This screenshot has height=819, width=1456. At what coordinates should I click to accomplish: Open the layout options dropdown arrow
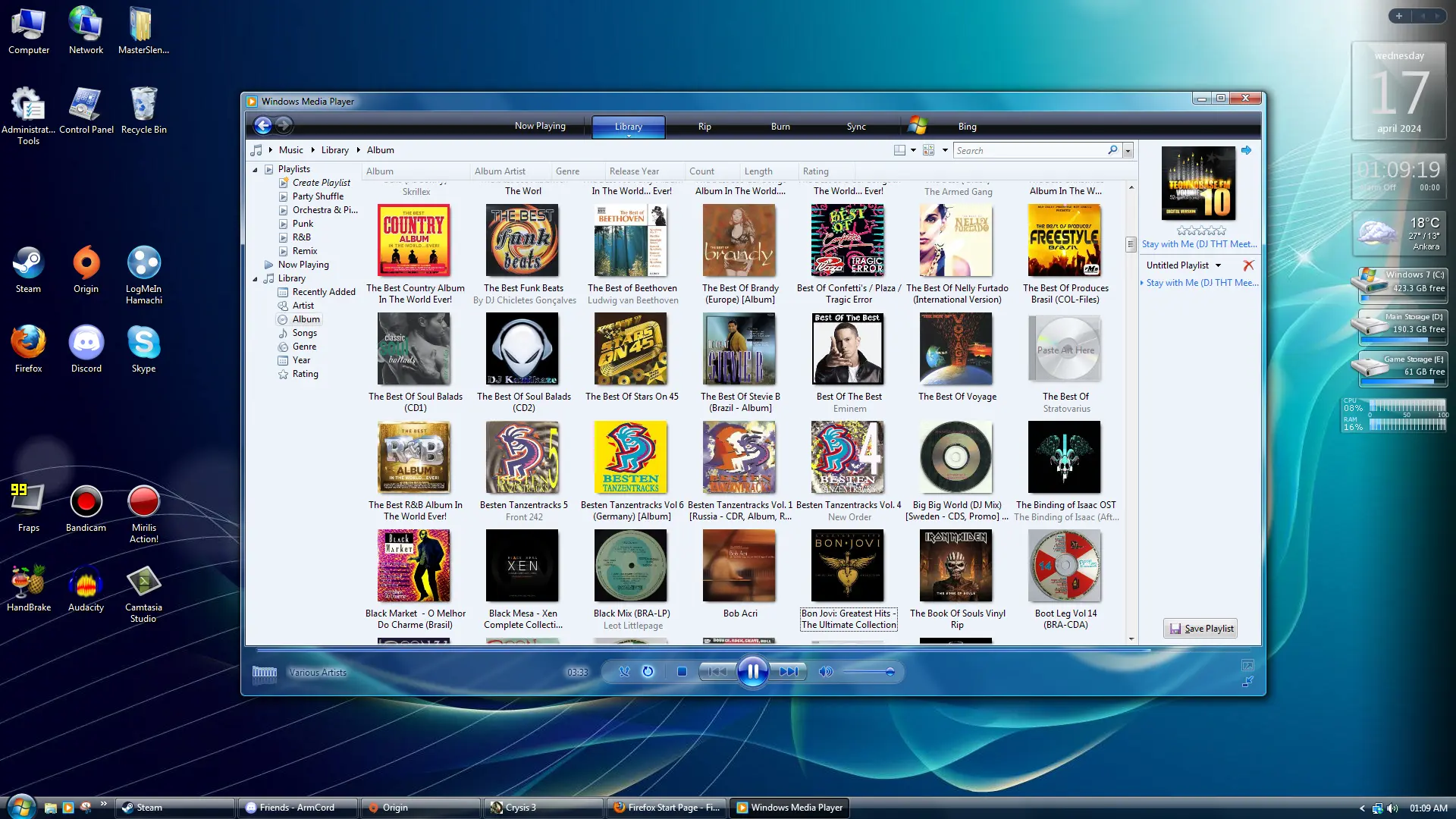[913, 150]
